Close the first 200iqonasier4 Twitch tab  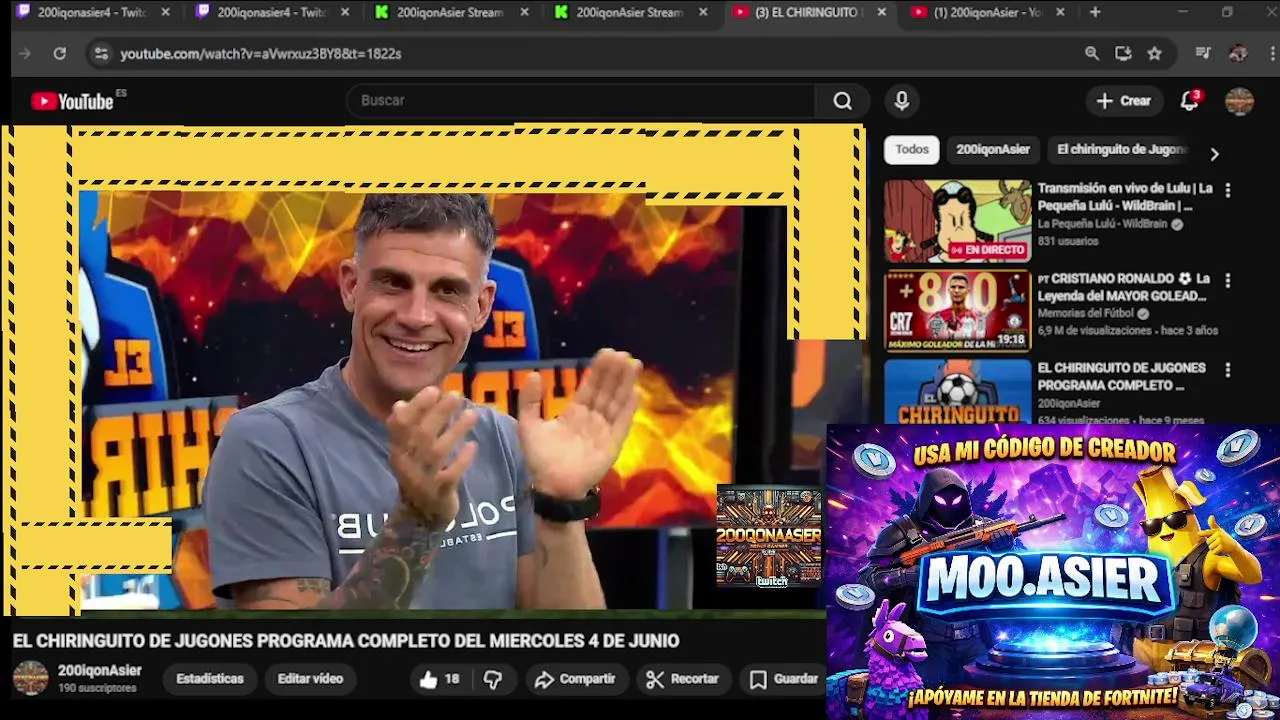tap(165, 13)
